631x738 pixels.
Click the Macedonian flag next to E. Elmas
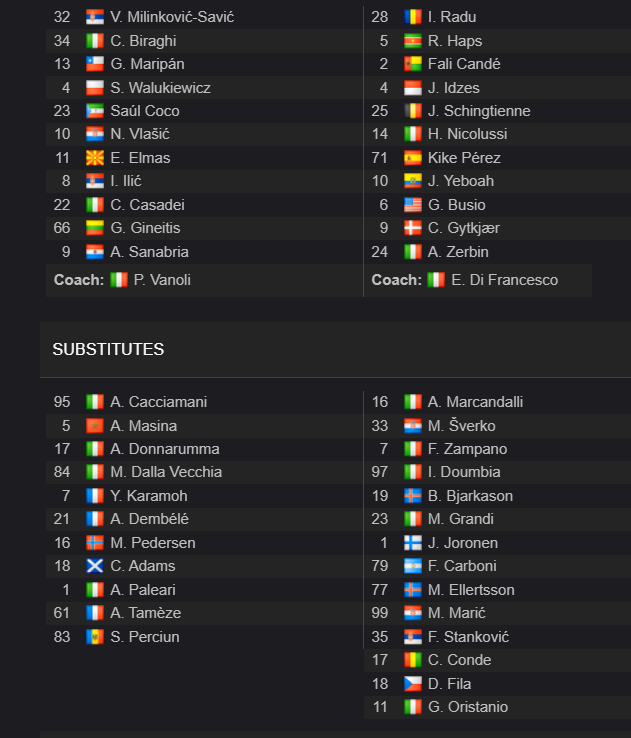(95, 158)
